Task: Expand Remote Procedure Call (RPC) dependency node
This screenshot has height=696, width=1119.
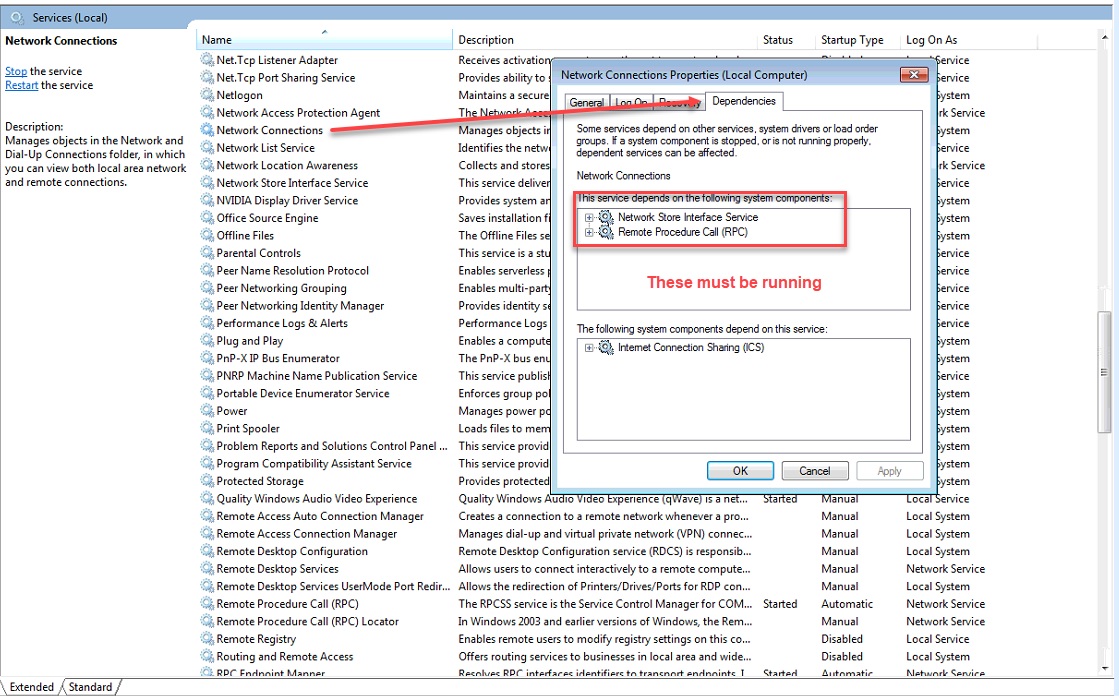Action: (589, 232)
